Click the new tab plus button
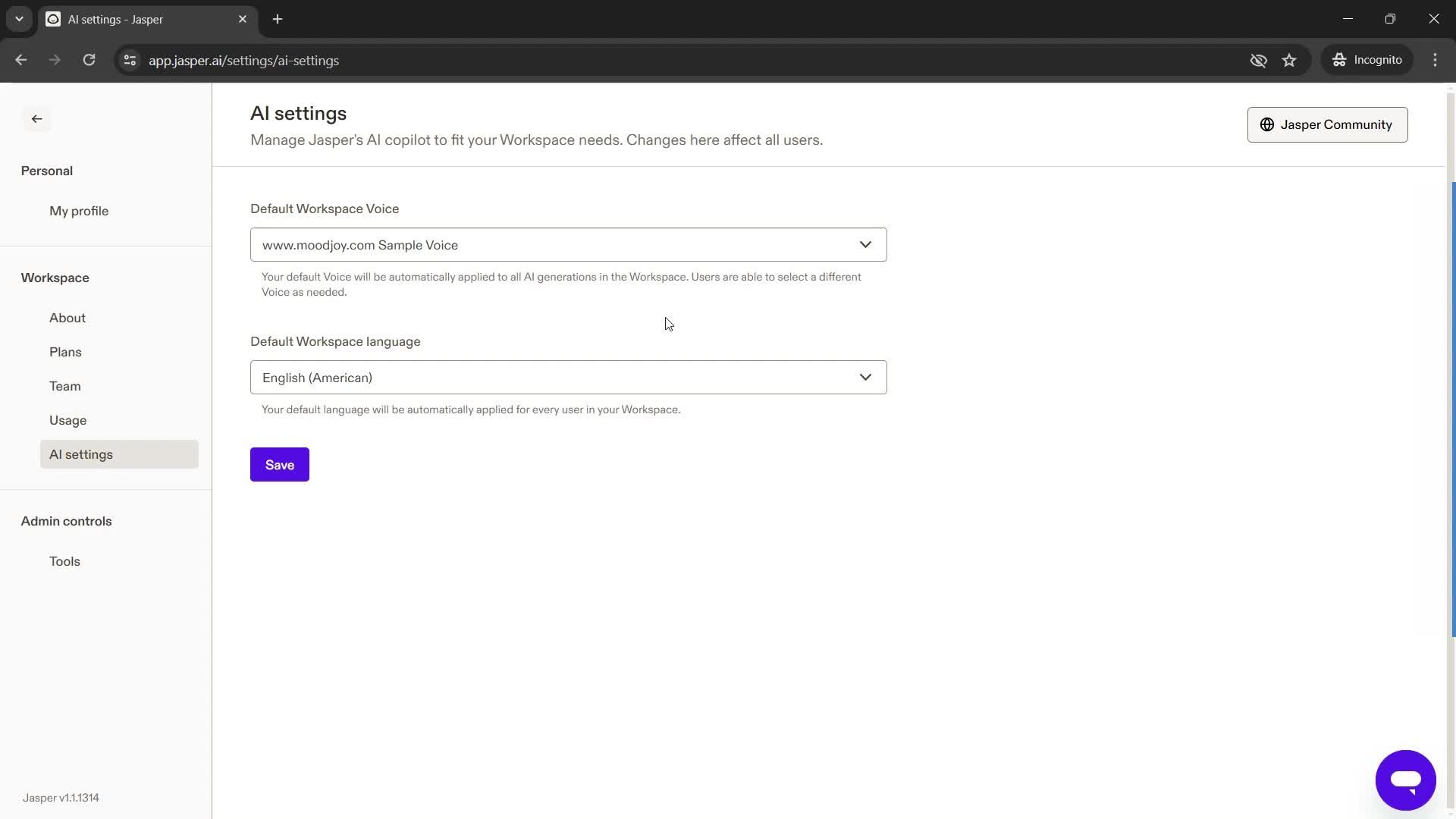The width and height of the screenshot is (1456, 819). tap(278, 19)
